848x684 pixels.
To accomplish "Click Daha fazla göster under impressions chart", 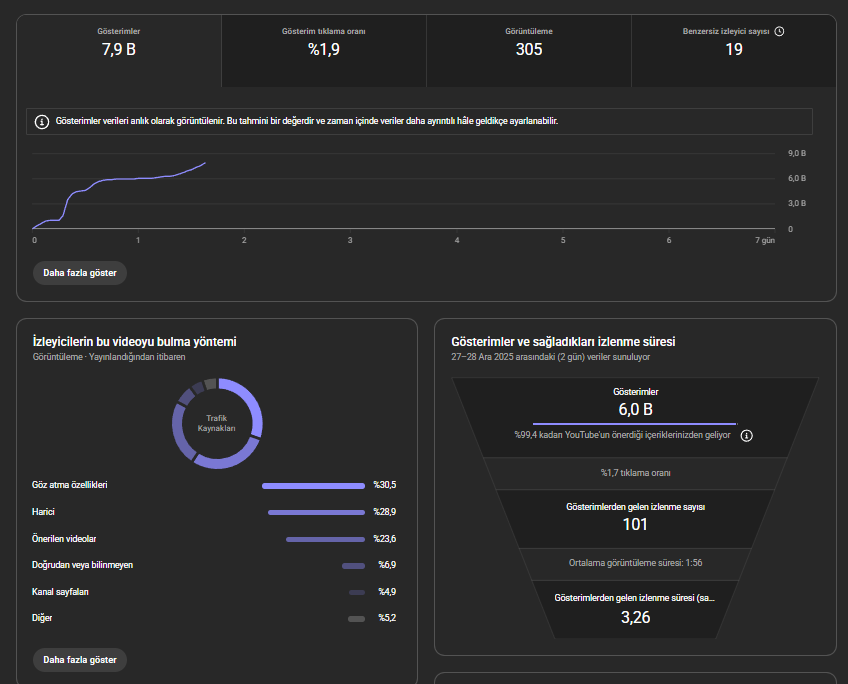I will (80, 273).
